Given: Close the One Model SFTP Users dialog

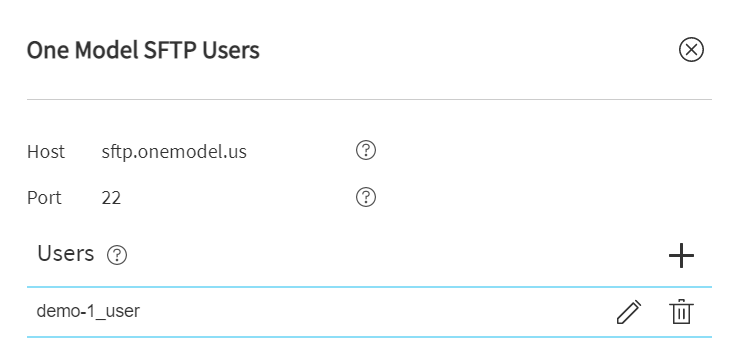Looking at the screenshot, I should coord(691,50).
